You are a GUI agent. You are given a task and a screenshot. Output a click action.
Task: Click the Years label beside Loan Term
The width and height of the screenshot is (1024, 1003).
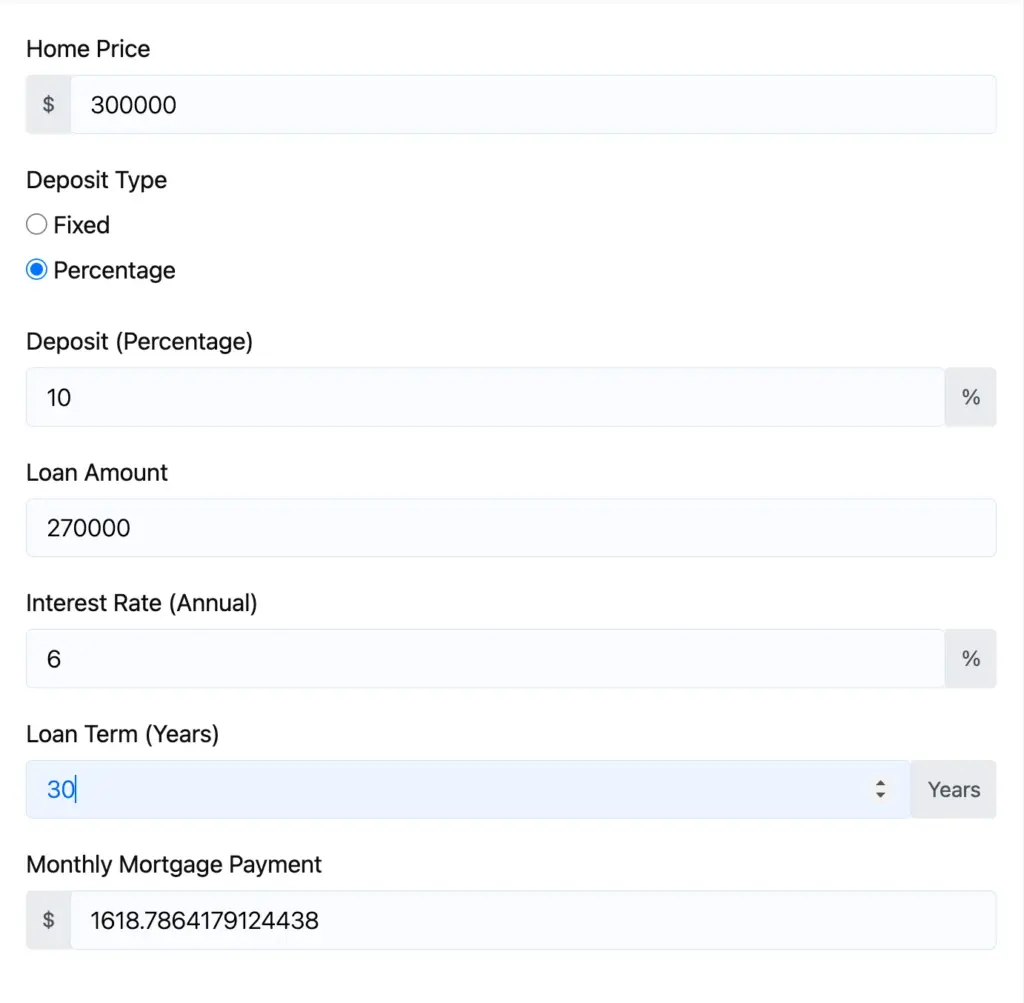pyautogui.click(x=952, y=789)
